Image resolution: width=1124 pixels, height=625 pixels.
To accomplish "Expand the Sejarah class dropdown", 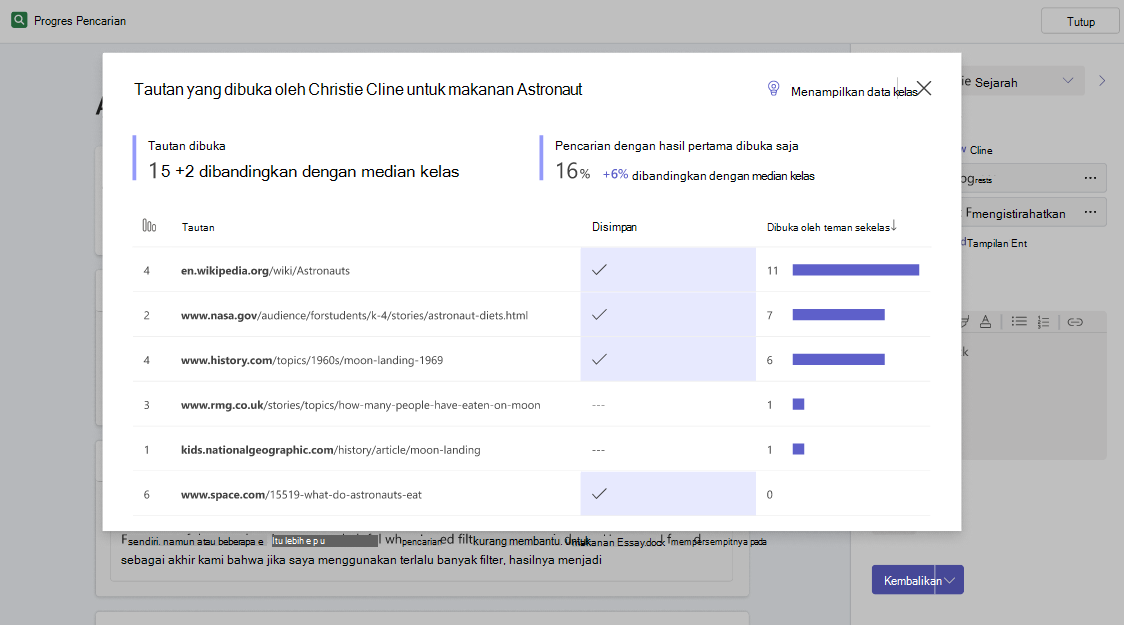I will (1068, 81).
